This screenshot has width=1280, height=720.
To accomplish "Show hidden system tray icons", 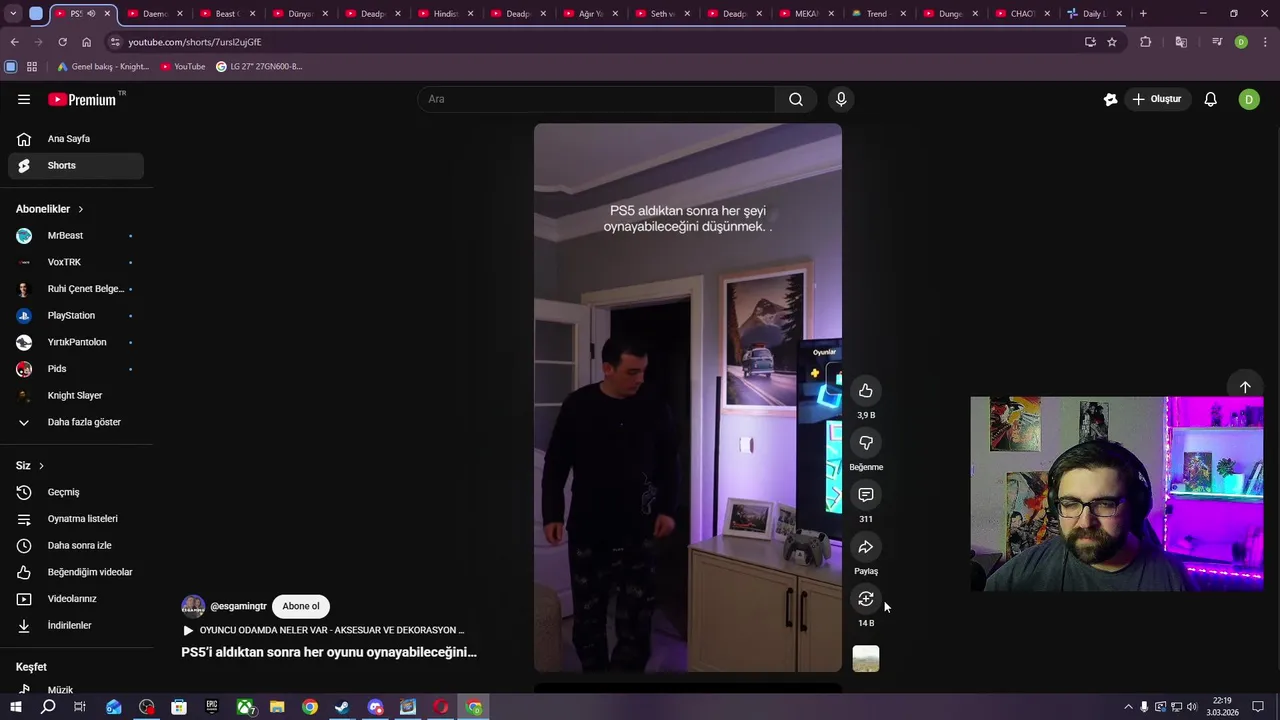I will click(1128, 707).
